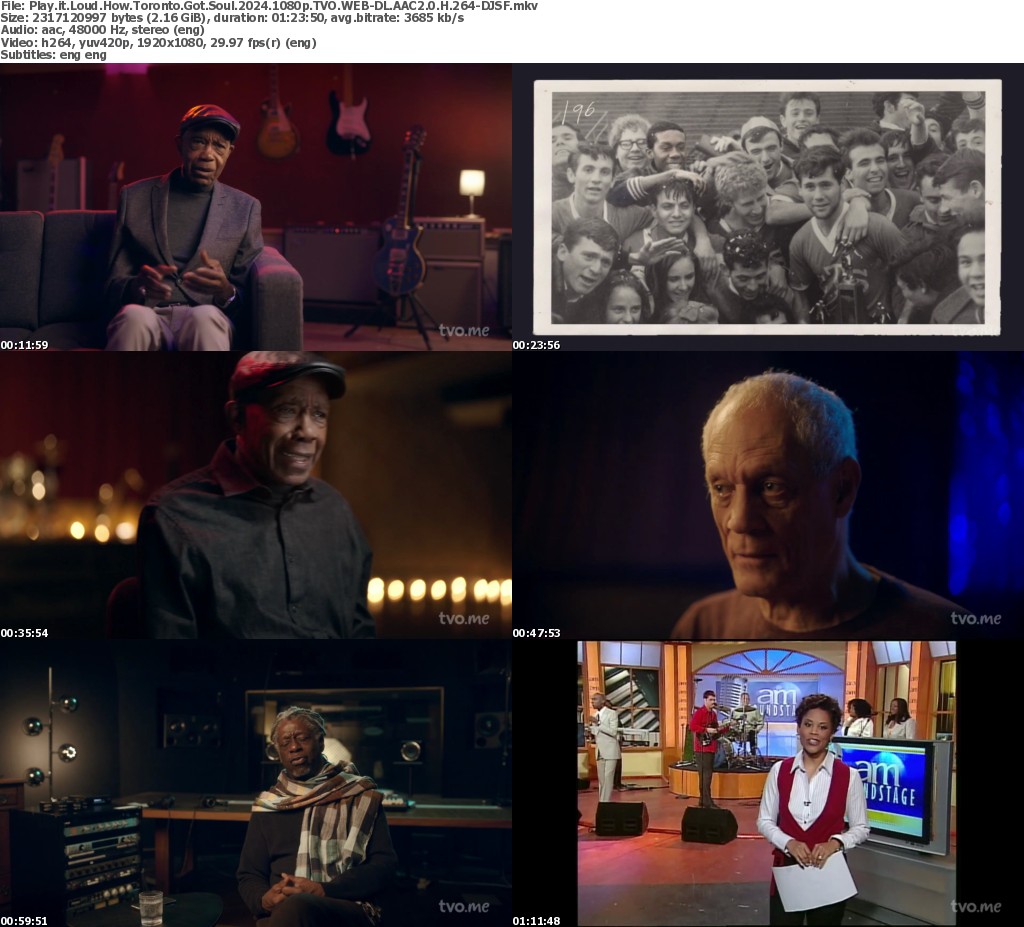Click the Video codec info line

click(x=158, y=43)
